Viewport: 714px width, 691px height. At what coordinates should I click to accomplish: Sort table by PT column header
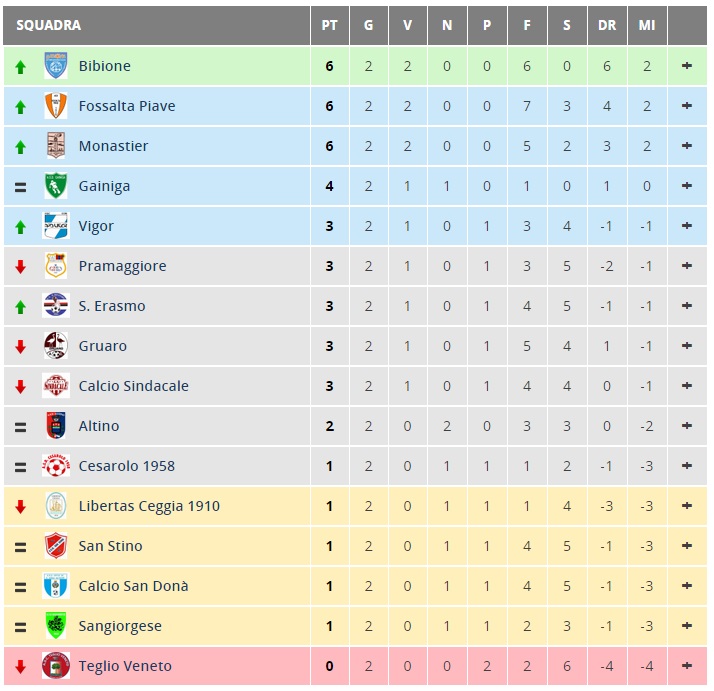(330, 26)
